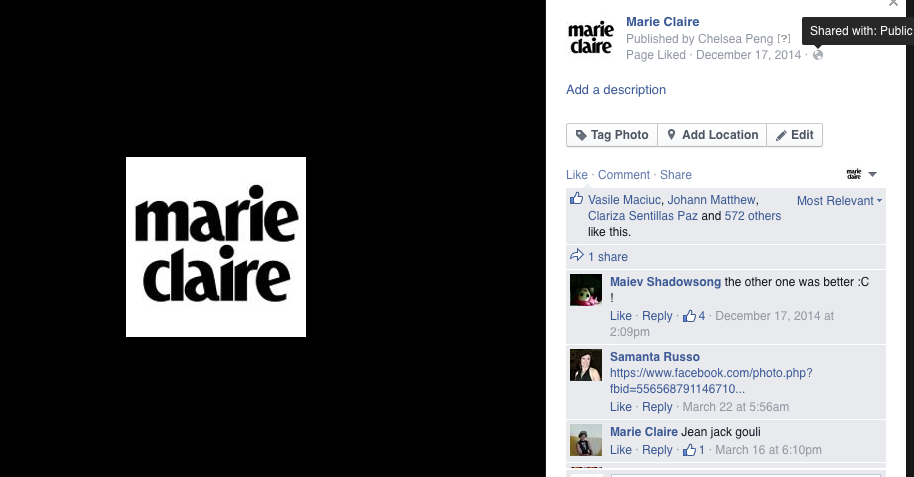Open Samanta Russo's profile picture
The height and width of the screenshot is (477, 914).
point(586,365)
